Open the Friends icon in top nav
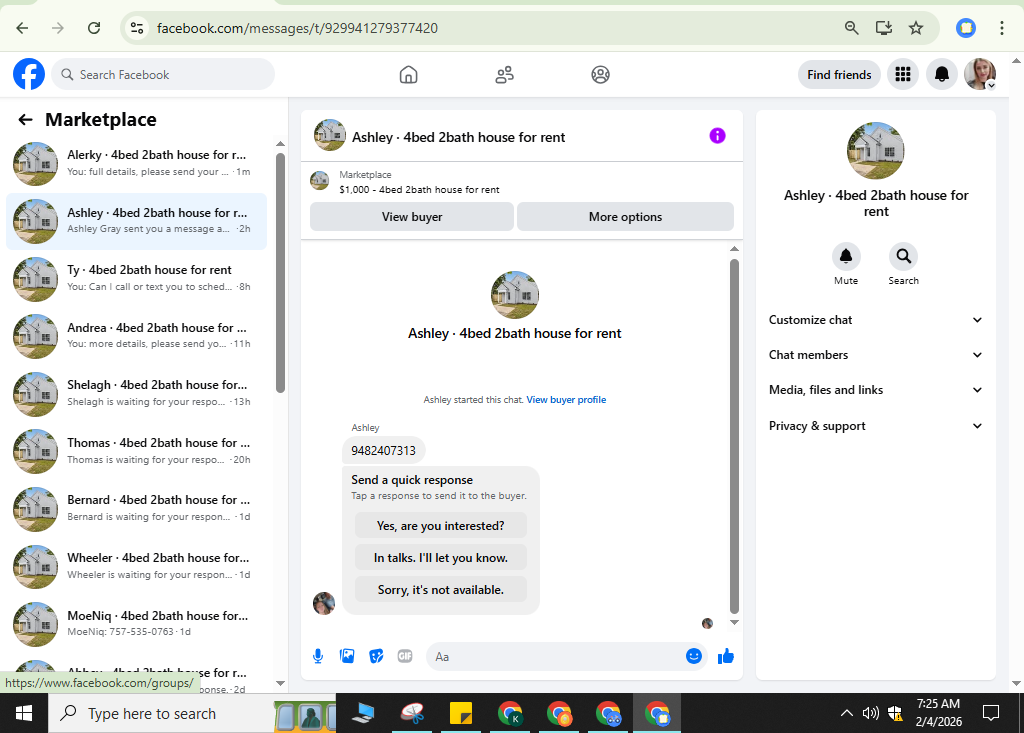This screenshot has width=1024, height=733. point(504,74)
